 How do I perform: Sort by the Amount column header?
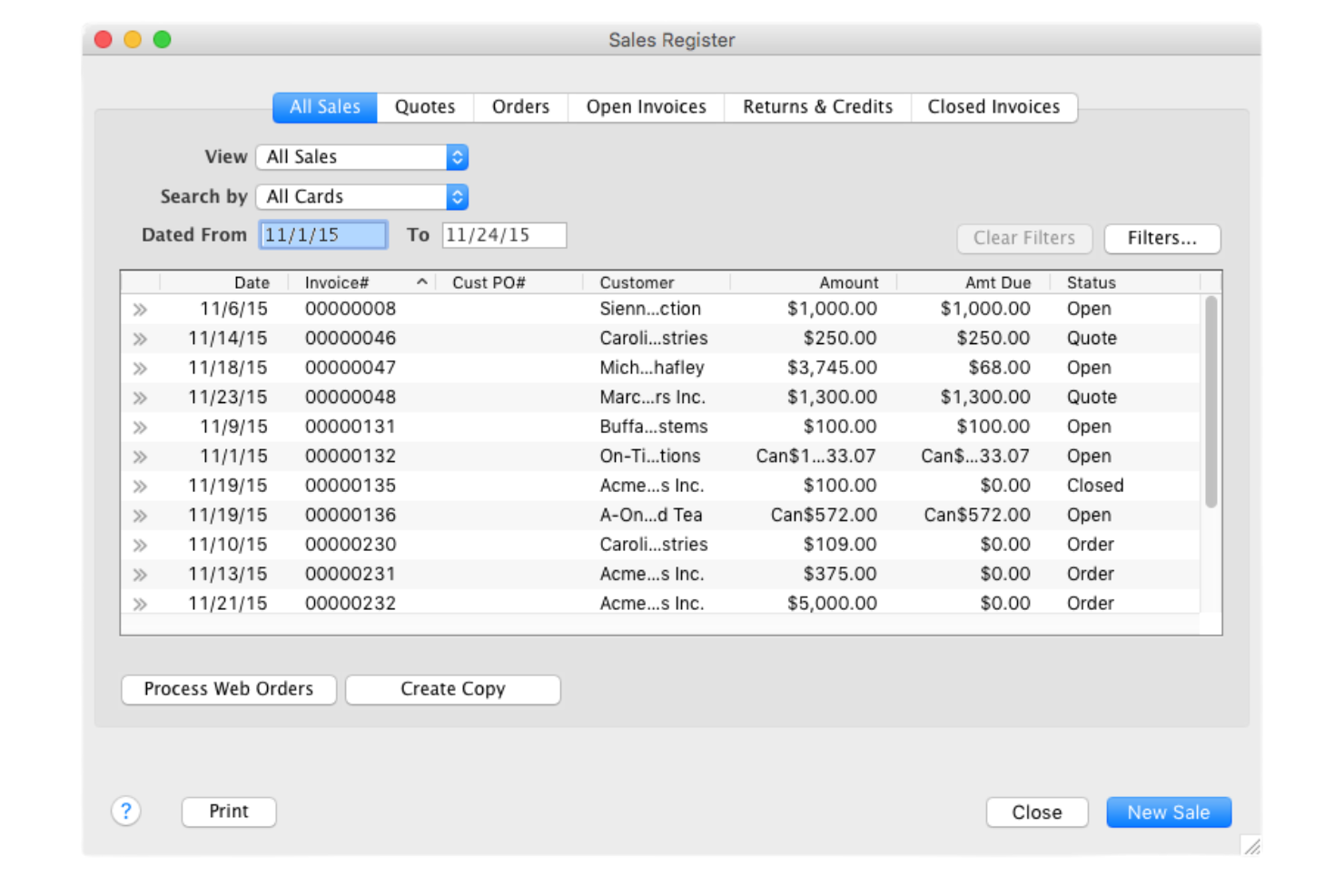coord(849,282)
